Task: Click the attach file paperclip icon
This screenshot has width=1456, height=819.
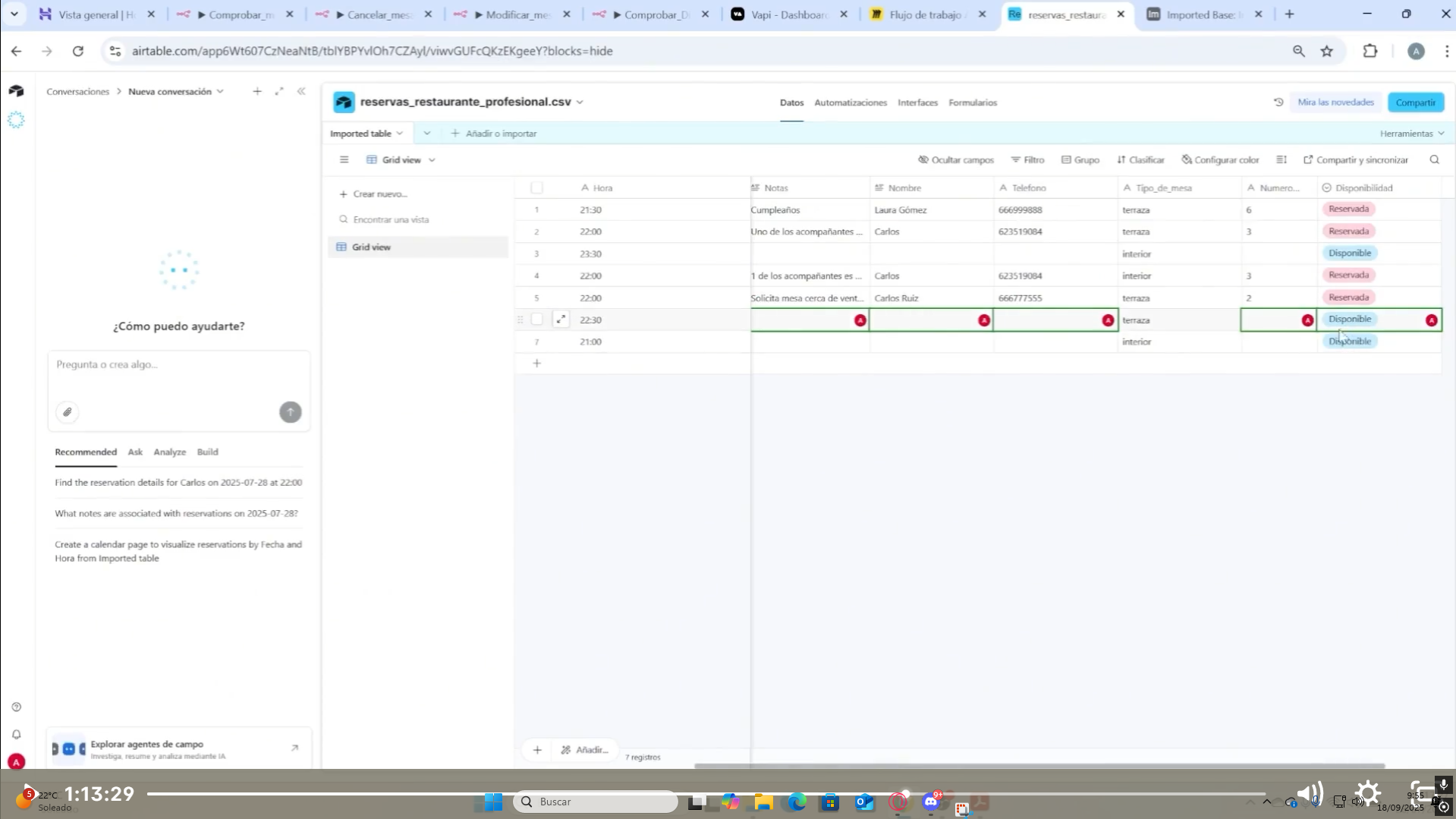Action: pyautogui.click(x=68, y=412)
